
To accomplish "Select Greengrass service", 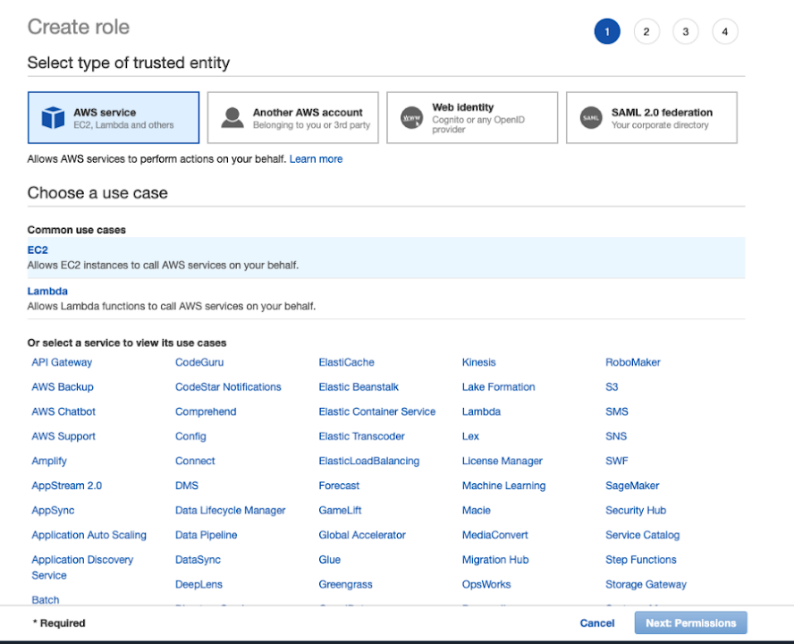I will 345,584.
